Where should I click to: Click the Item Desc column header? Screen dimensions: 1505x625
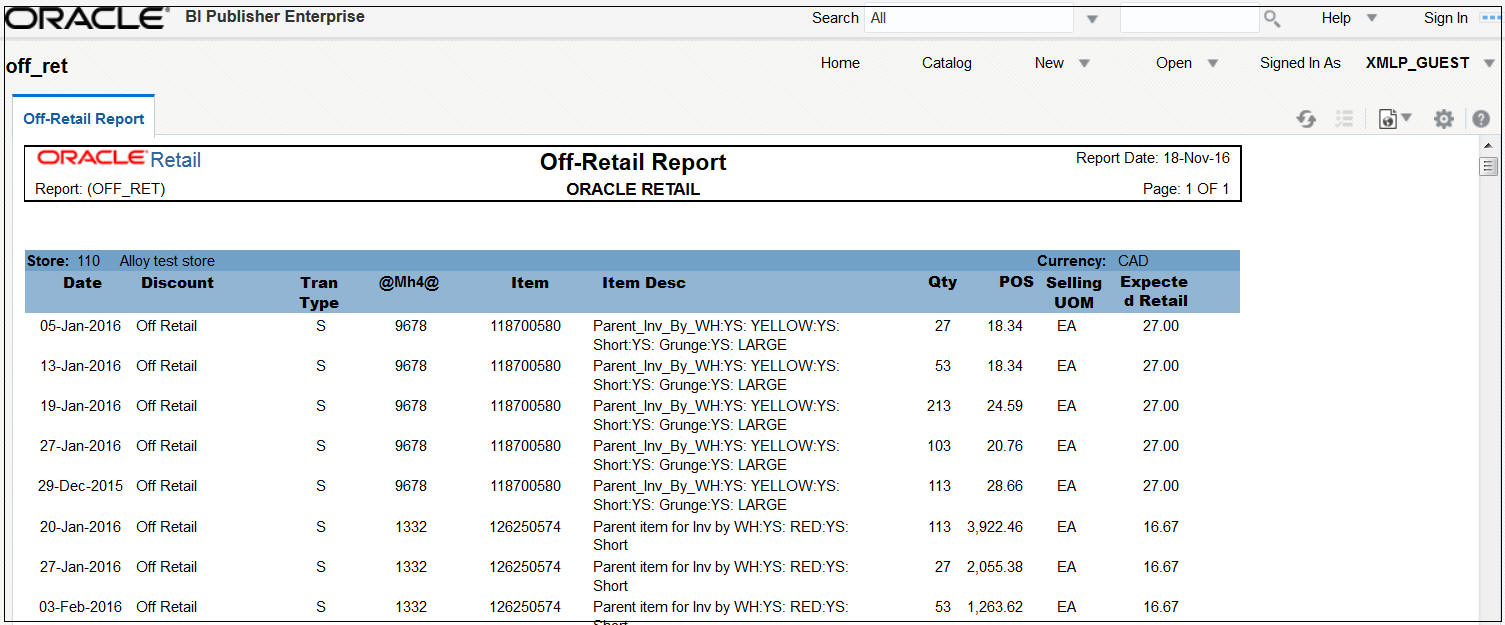coord(644,283)
